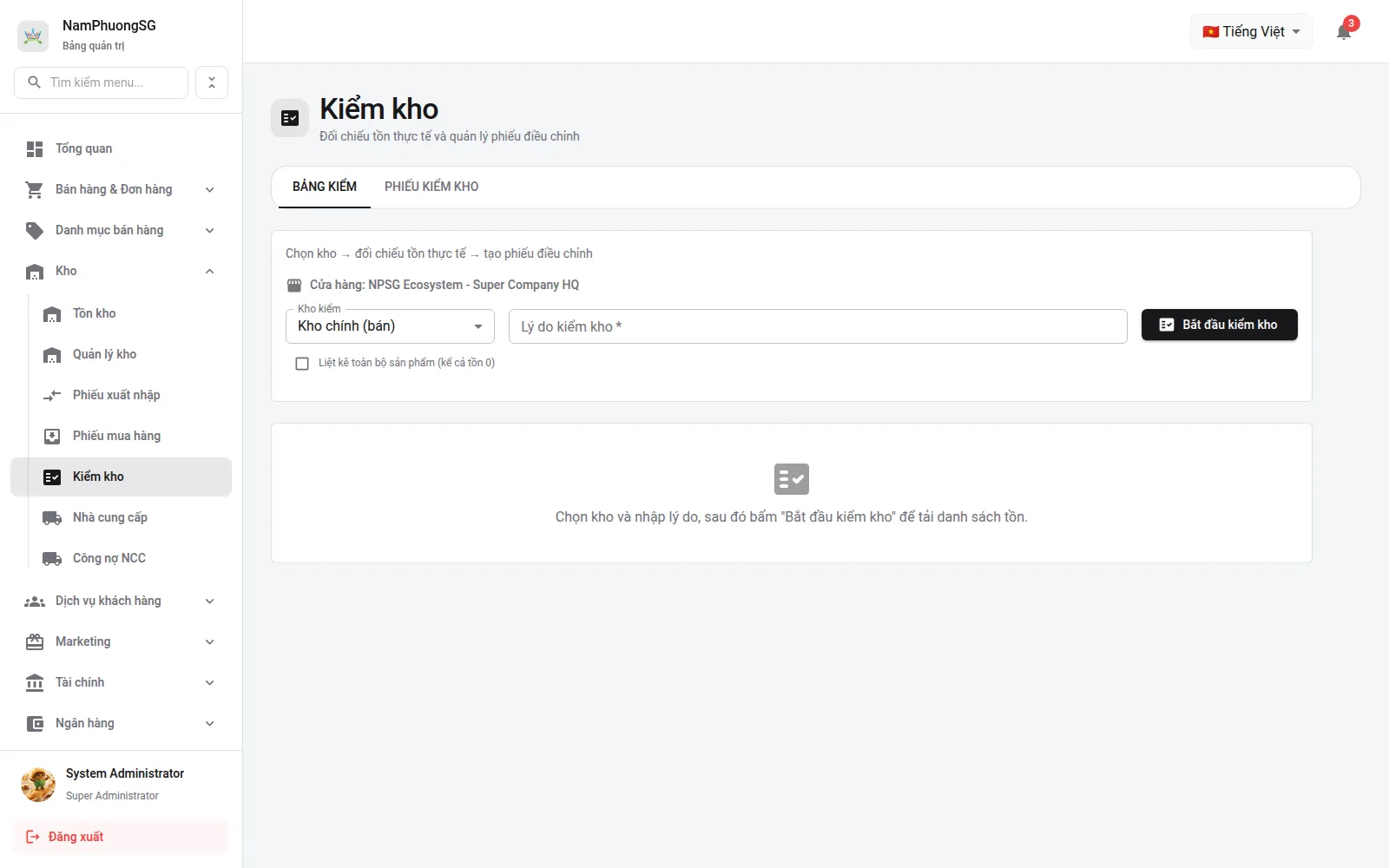1389x868 pixels.
Task: Click the Đăng xuất logout button
Action: pos(121,837)
